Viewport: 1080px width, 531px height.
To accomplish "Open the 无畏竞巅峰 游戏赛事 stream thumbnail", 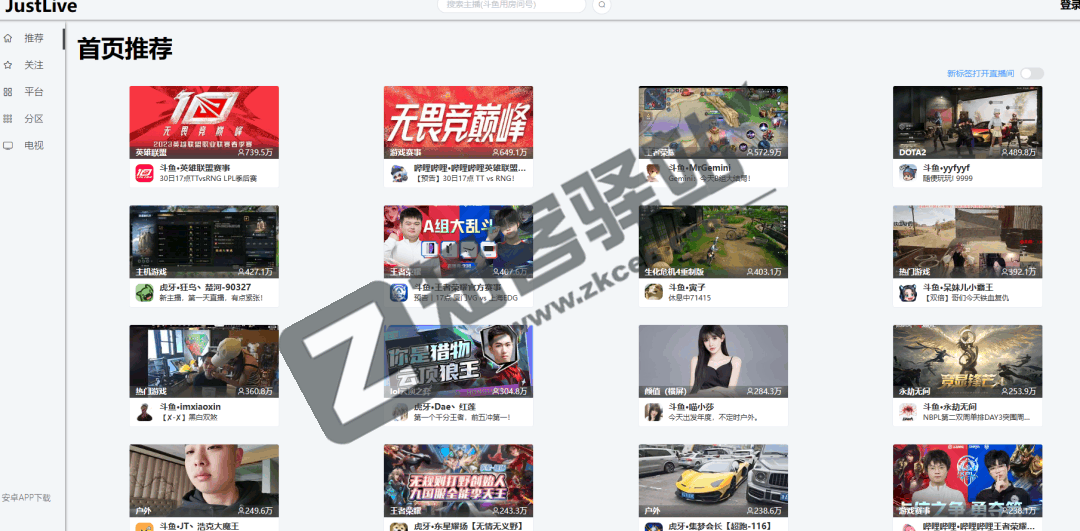I will 458,122.
